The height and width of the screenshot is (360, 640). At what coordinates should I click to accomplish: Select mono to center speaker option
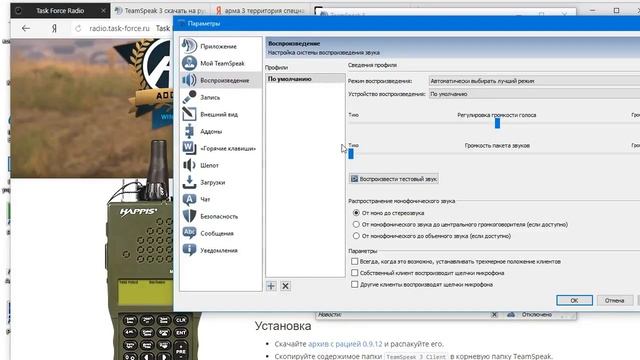pos(356,224)
